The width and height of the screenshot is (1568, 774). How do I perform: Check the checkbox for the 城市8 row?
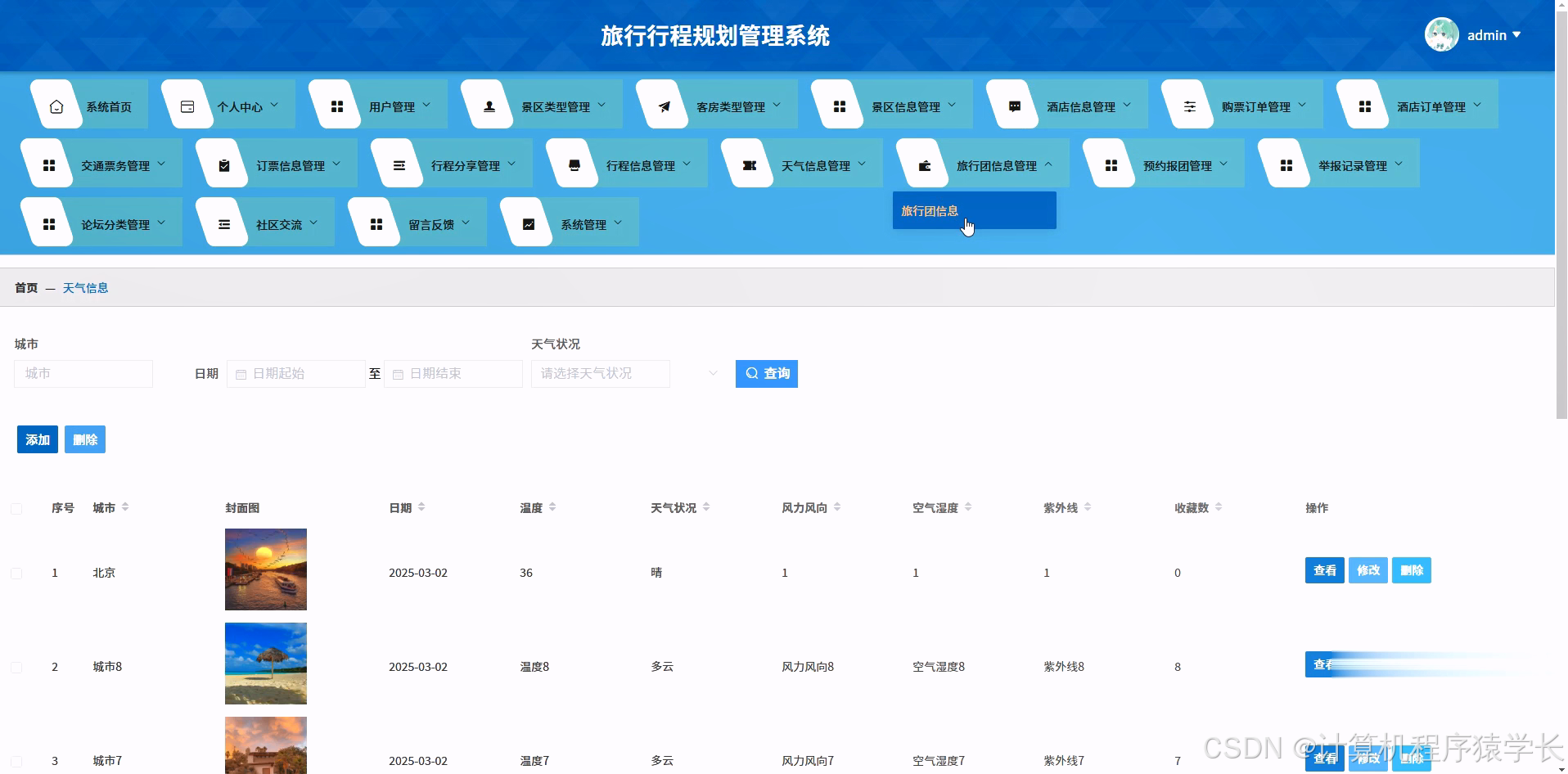[x=16, y=667]
